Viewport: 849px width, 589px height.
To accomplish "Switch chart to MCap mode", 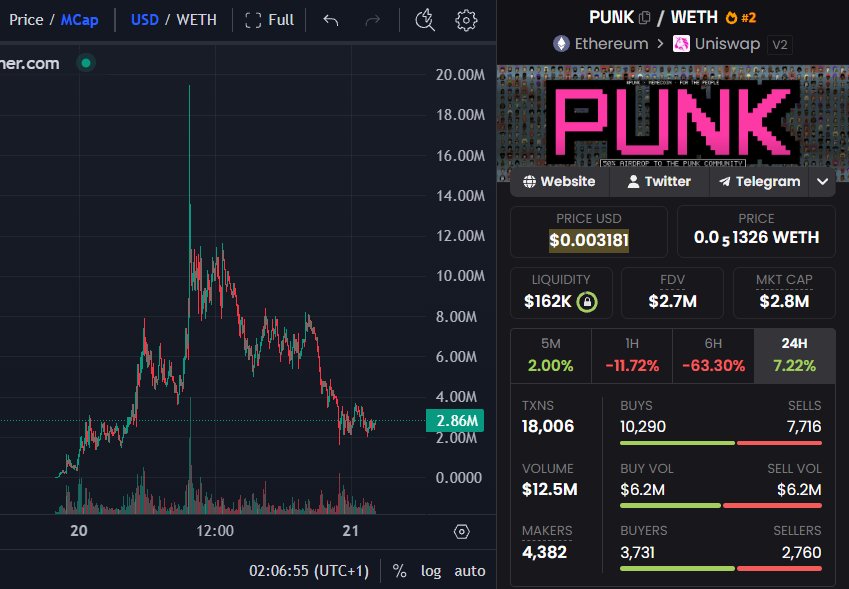I will click(80, 20).
